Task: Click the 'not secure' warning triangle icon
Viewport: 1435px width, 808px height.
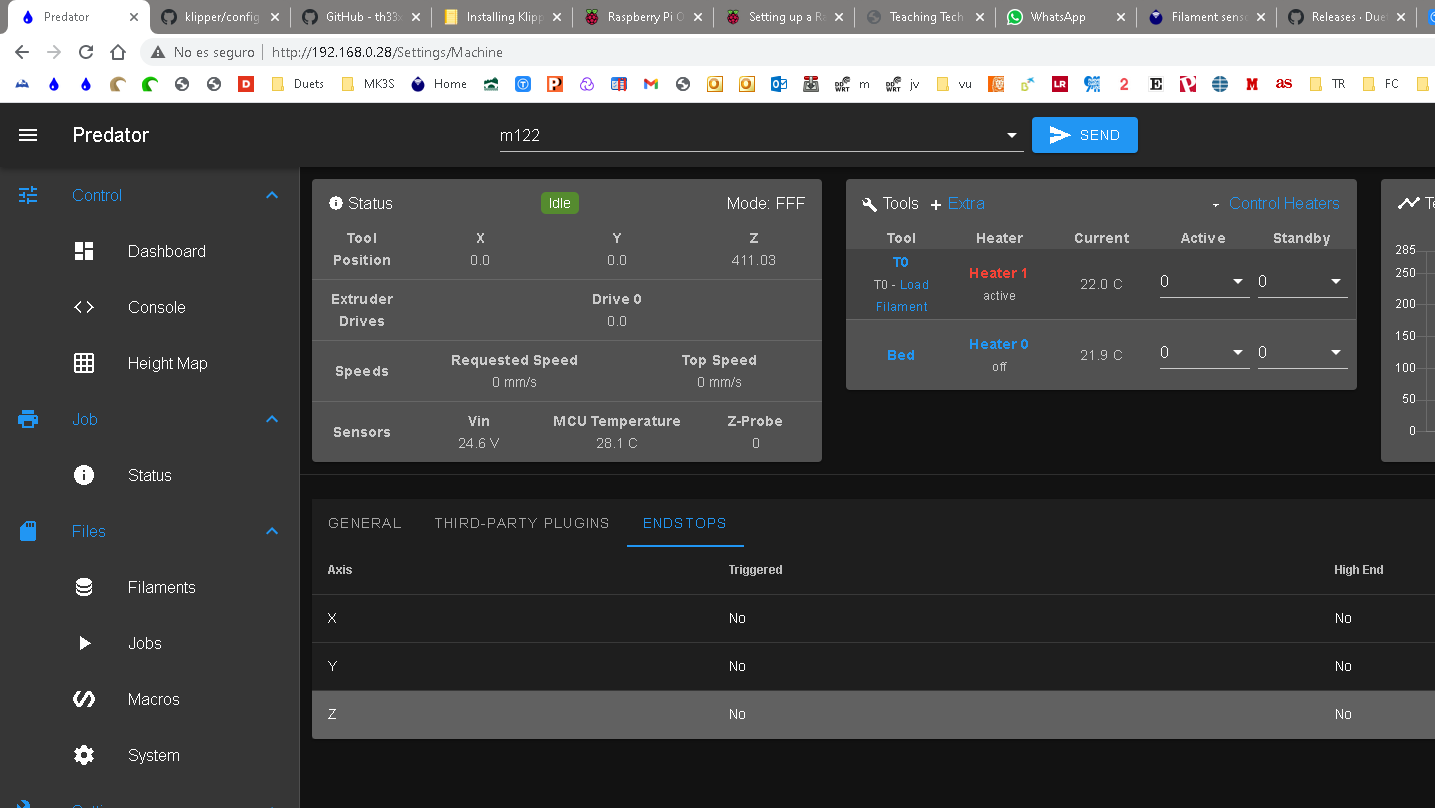Action: (157, 52)
